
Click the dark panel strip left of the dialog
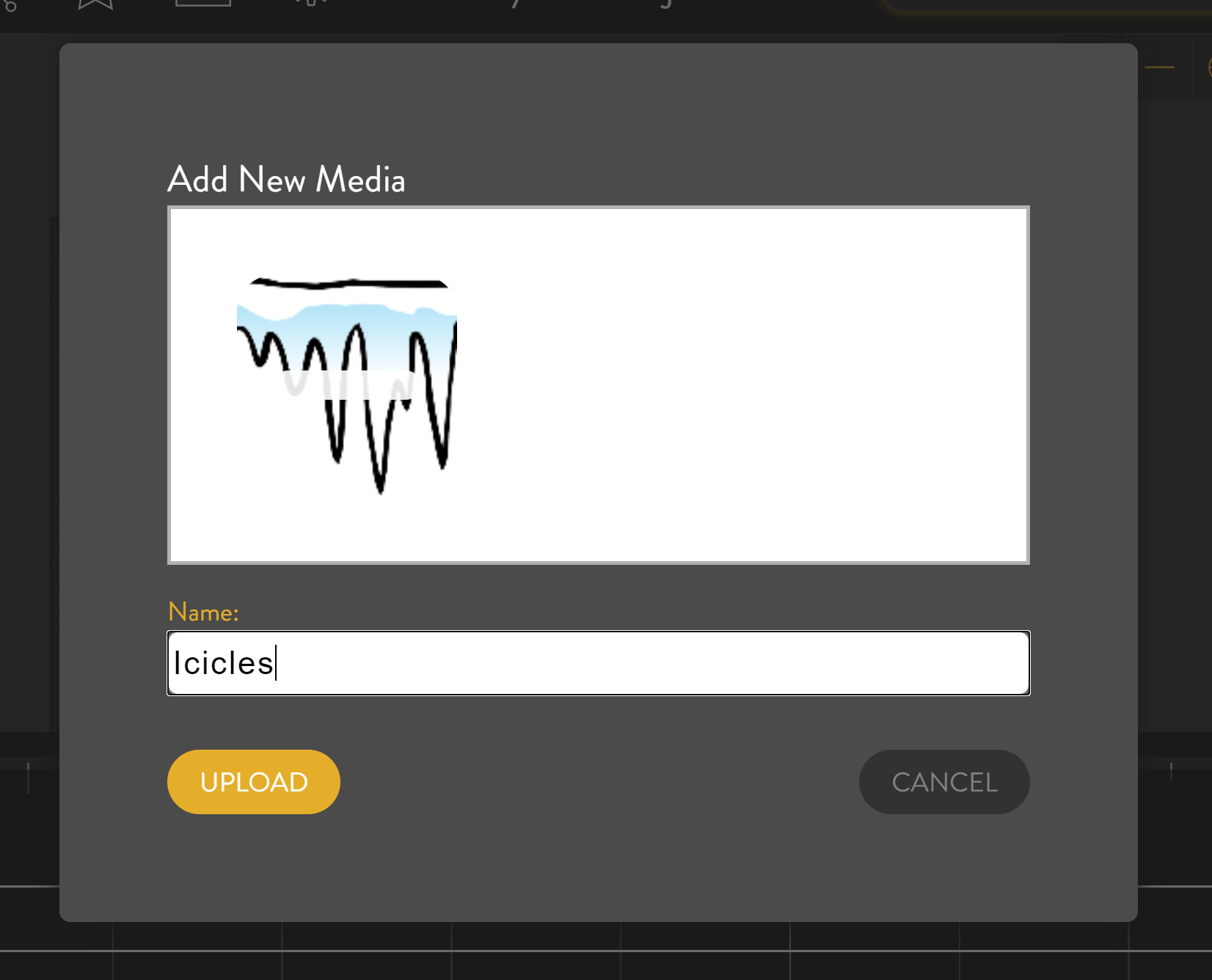[x=29, y=440]
